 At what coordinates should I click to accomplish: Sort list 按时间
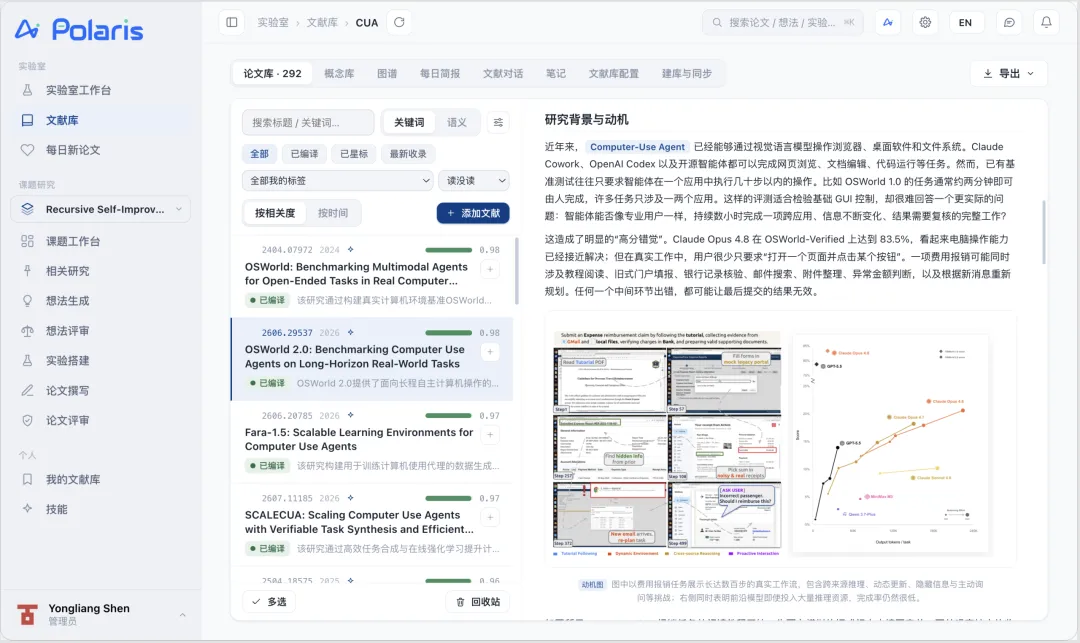(333, 213)
